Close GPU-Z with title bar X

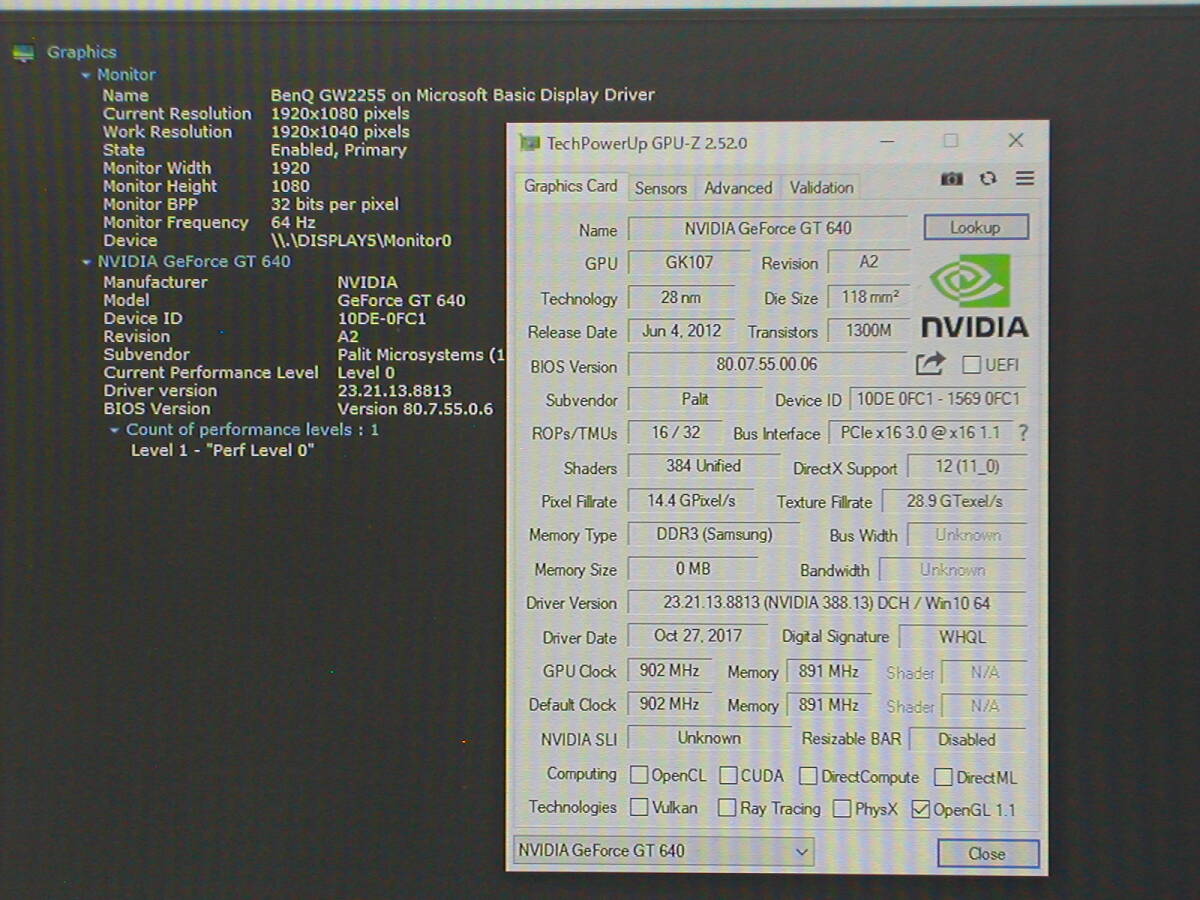point(1016,141)
